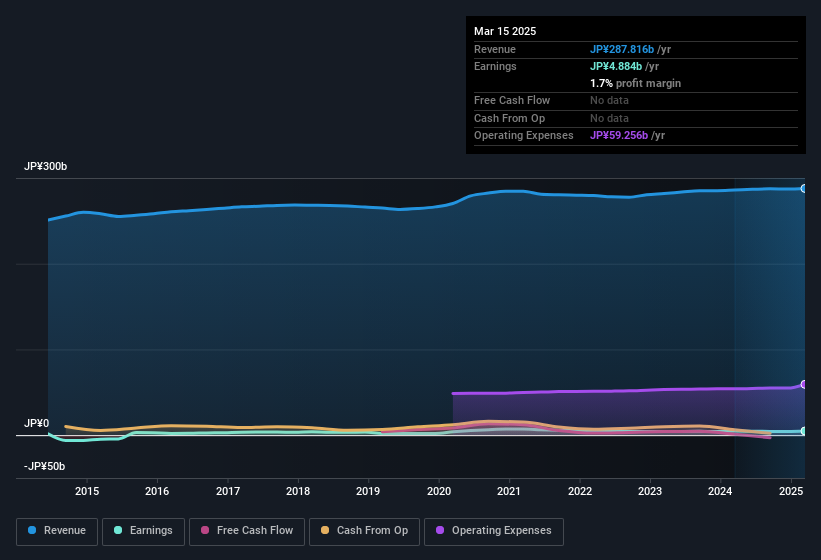Click the JP¥300b y-axis label
Image resolution: width=821 pixels, height=560 pixels.
(x=46, y=166)
